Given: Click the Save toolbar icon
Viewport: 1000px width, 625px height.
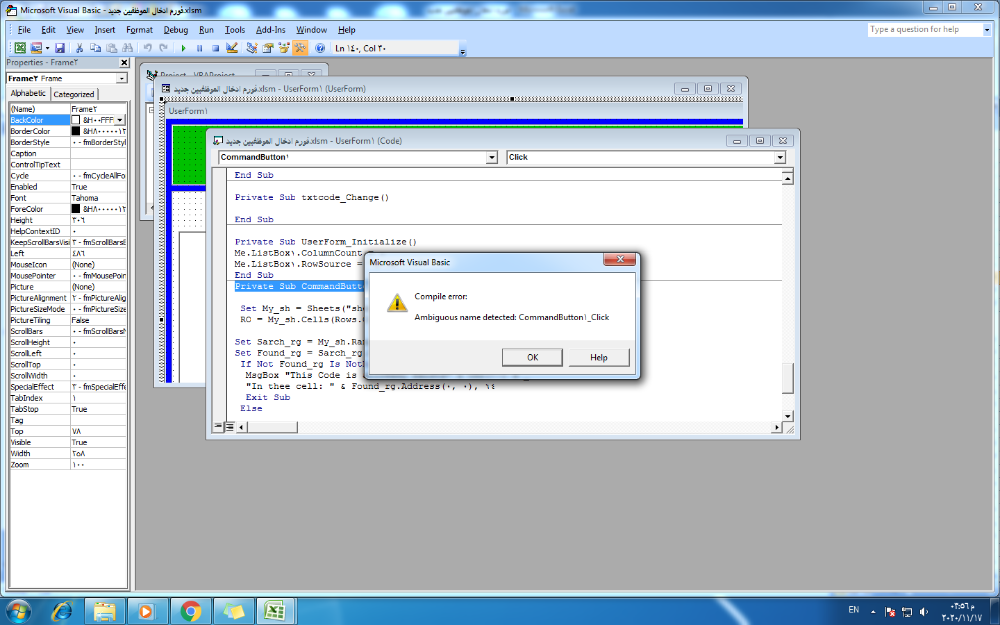Looking at the screenshot, I should pos(60,48).
